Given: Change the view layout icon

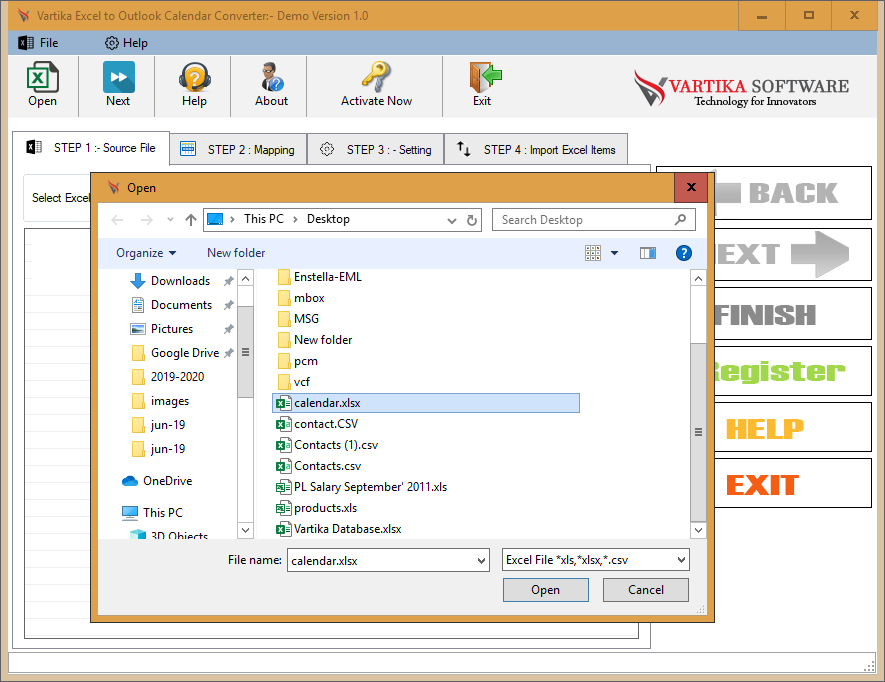Looking at the screenshot, I should pyautogui.click(x=593, y=253).
